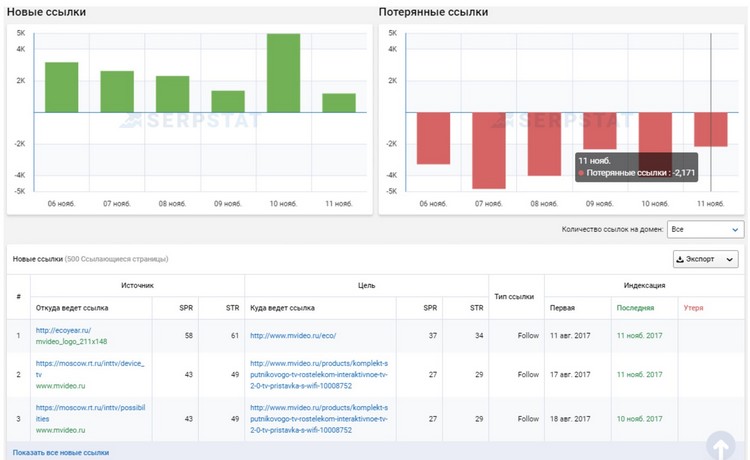The width and height of the screenshot is (750, 460).
Task: Click 'Показать все новые ссылки' link
Action: [62, 452]
